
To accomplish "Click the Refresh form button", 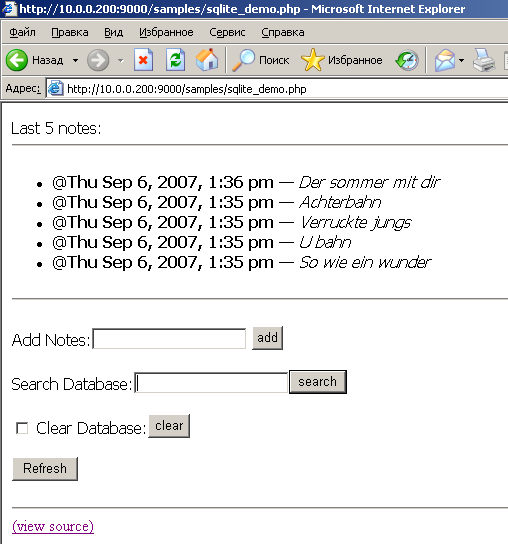I will 45,469.
